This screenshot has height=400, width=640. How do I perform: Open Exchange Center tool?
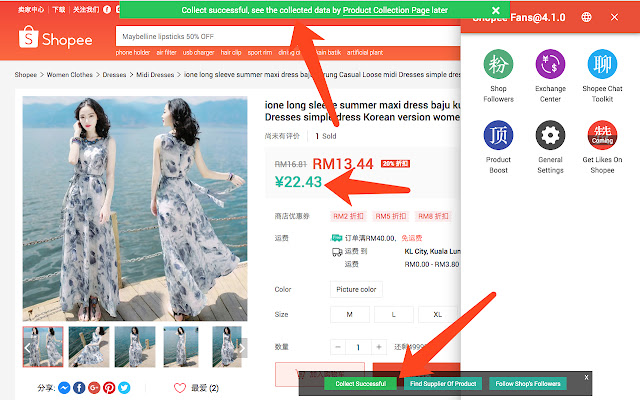coord(550,76)
